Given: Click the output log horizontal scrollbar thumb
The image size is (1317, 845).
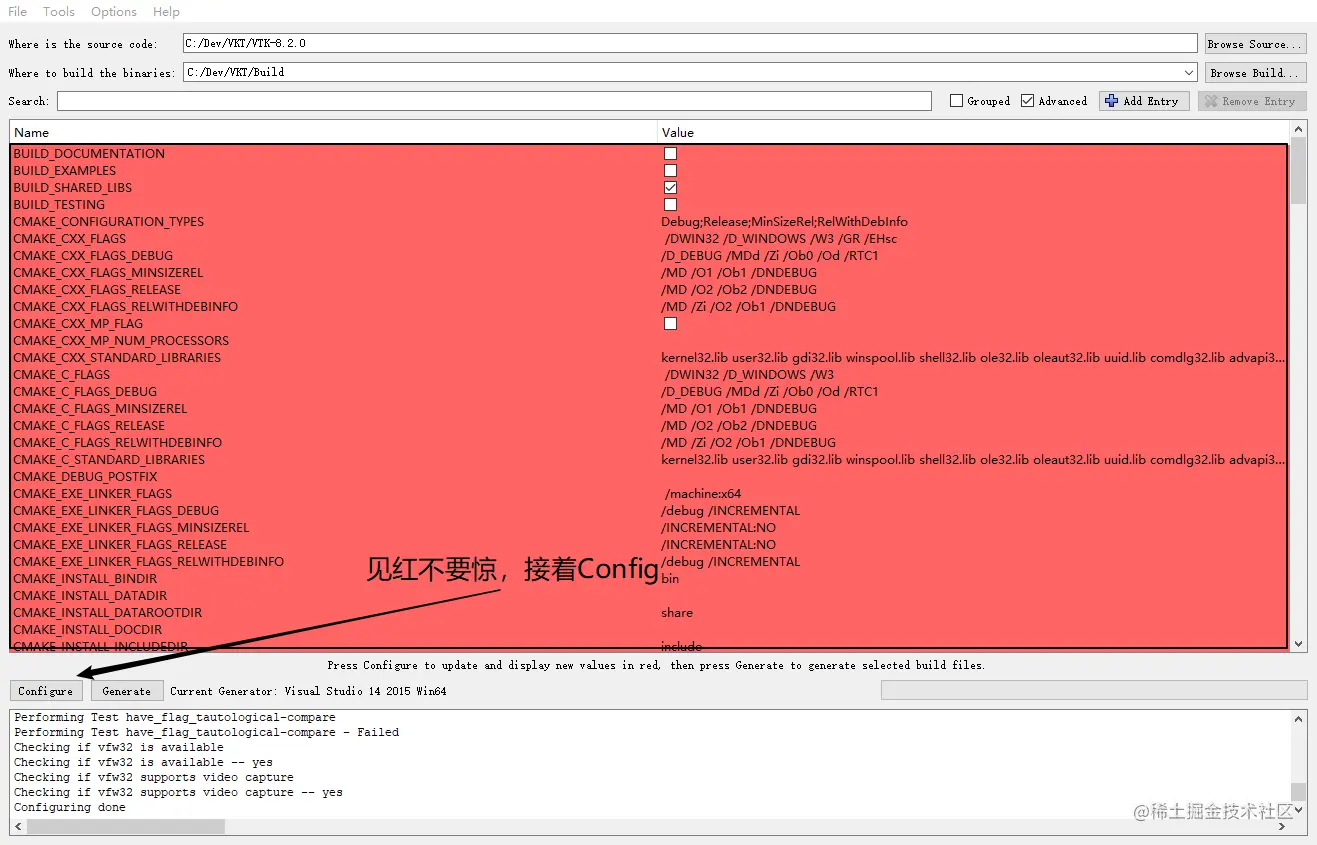Looking at the screenshot, I should pyautogui.click(x=126, y=826).
